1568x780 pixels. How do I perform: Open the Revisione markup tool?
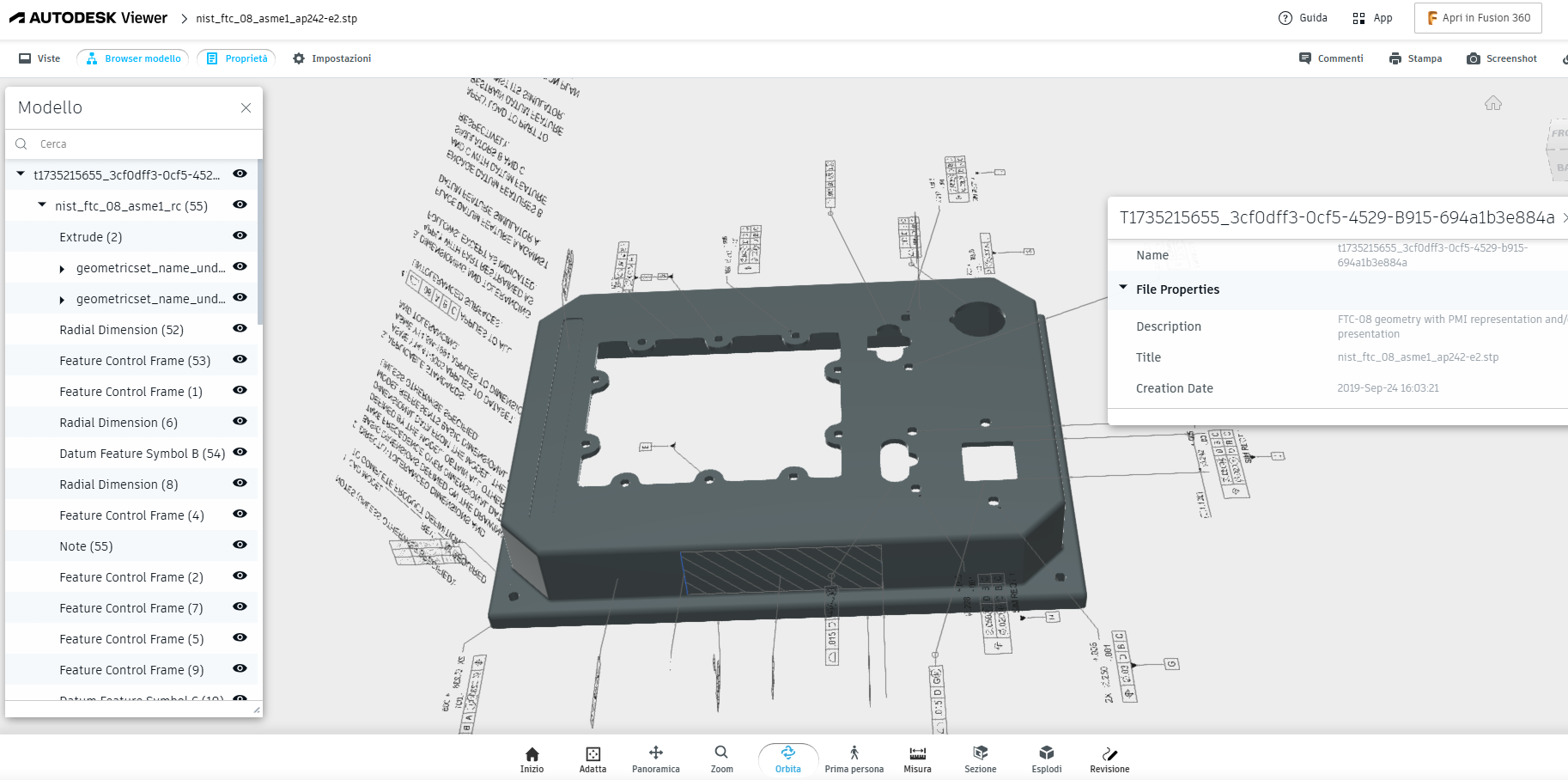tap(1109, 759)
